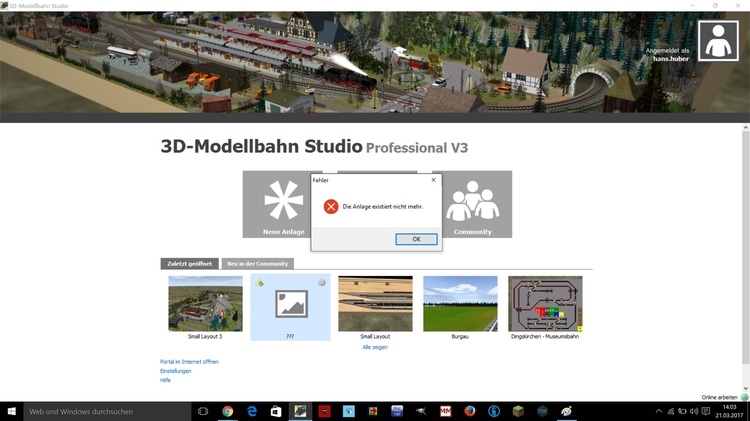Click Online arbeiten status indicator
The height and width of the screenshot is (421, 750).
(x=725, y=397)
